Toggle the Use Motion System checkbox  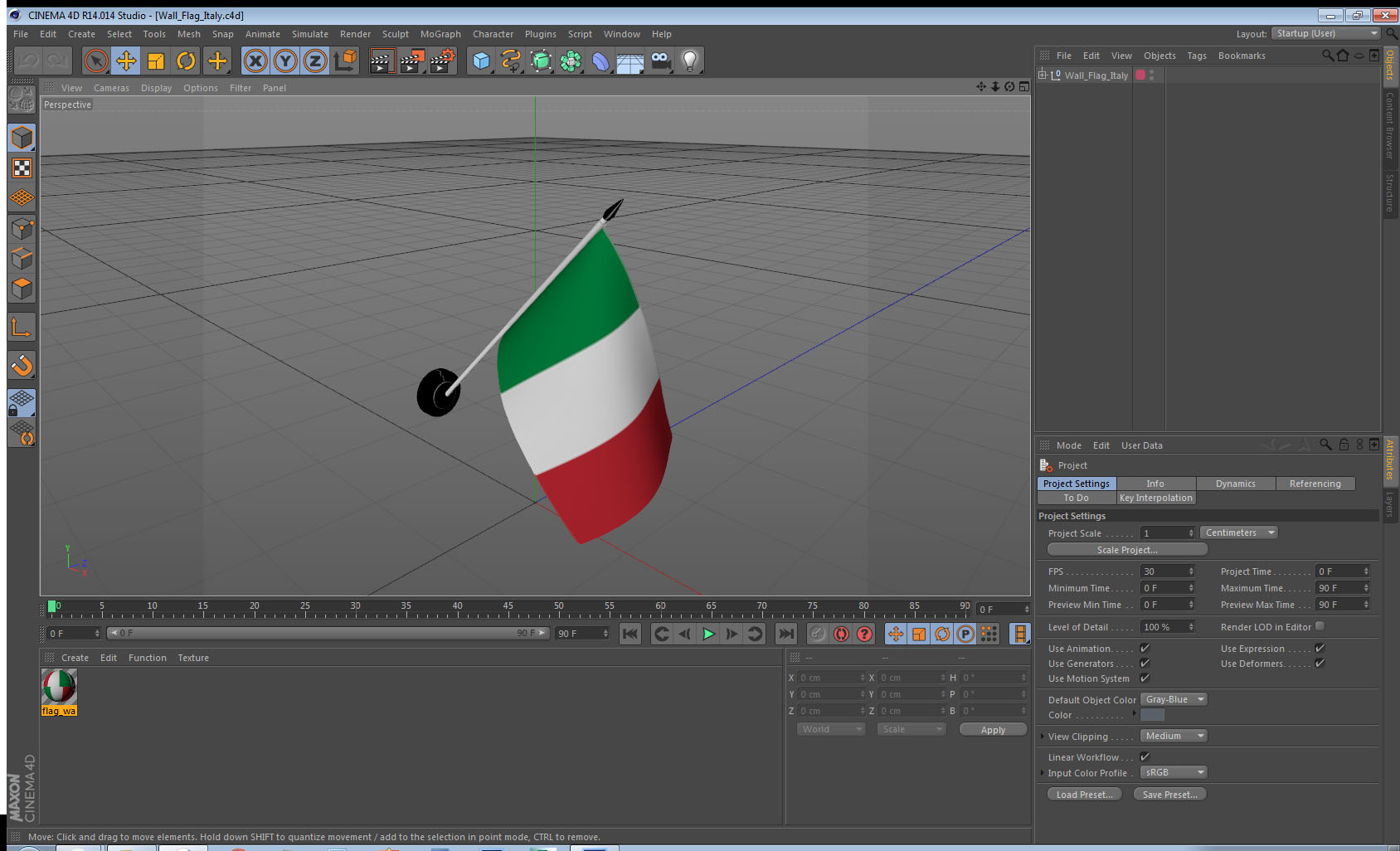pyautogui.click(x=1145, y=678)
